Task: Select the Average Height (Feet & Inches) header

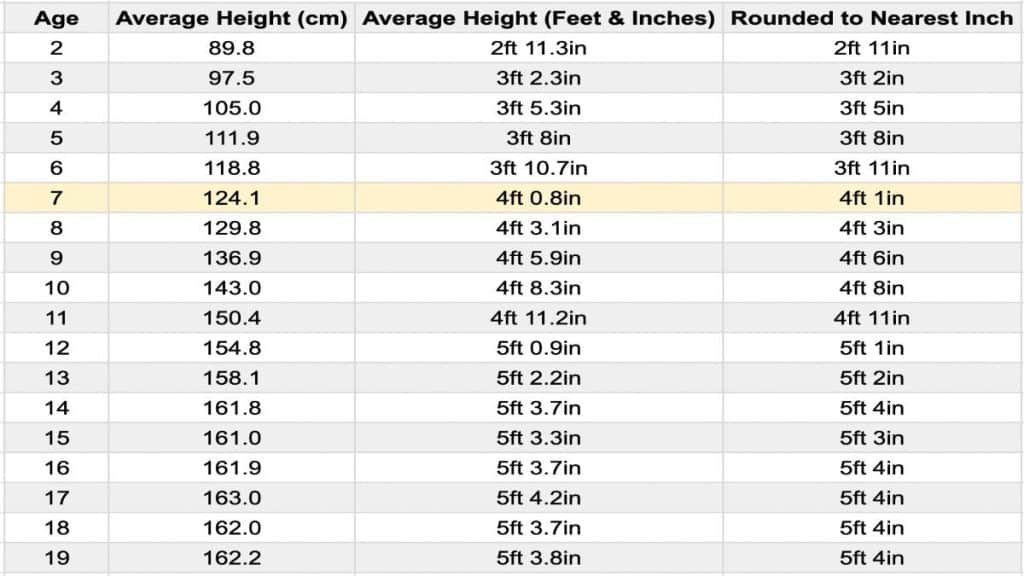Action: coord(539,18)
